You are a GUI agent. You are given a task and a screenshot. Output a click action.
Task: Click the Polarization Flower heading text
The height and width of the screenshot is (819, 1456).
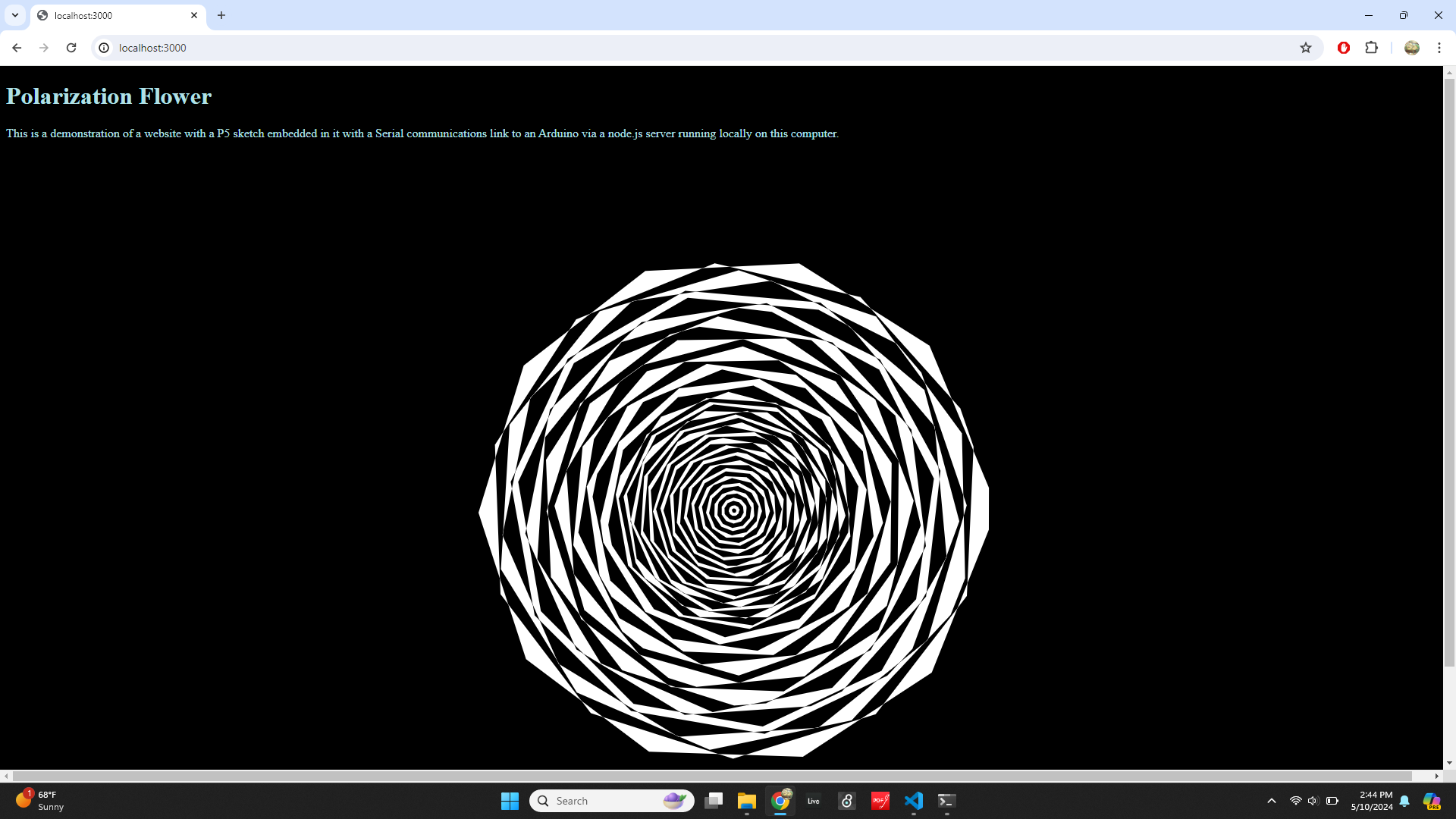click(109, 97)
